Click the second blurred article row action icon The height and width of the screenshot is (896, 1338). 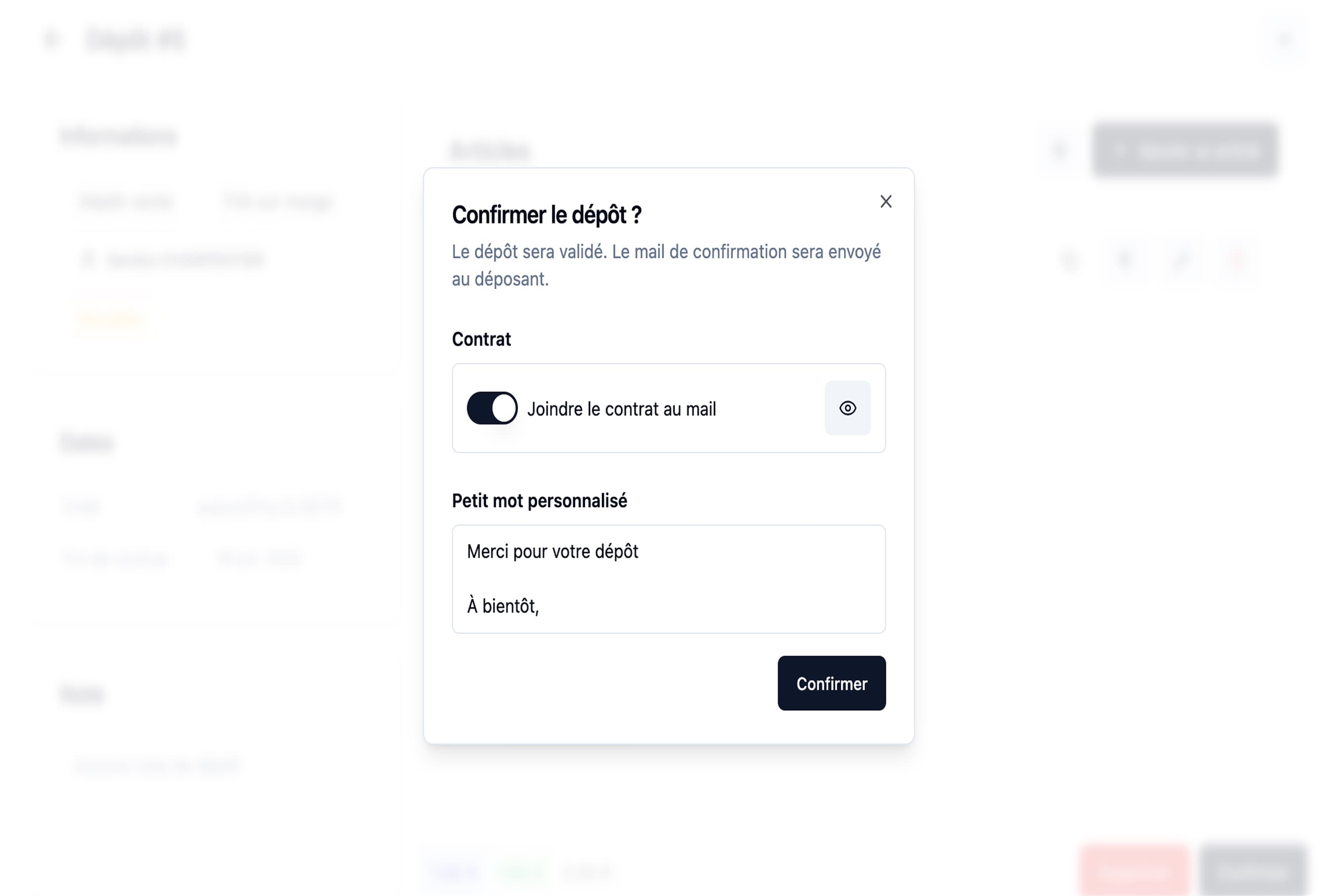click(1124, 260)
